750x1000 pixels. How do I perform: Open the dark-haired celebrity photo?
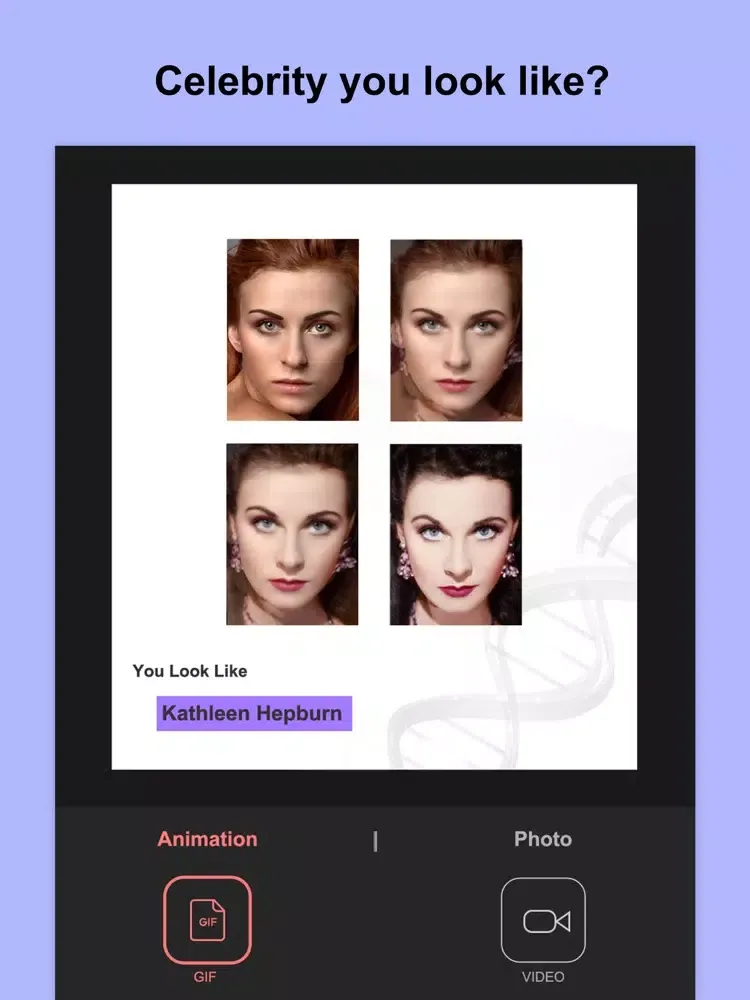(456, 534)
